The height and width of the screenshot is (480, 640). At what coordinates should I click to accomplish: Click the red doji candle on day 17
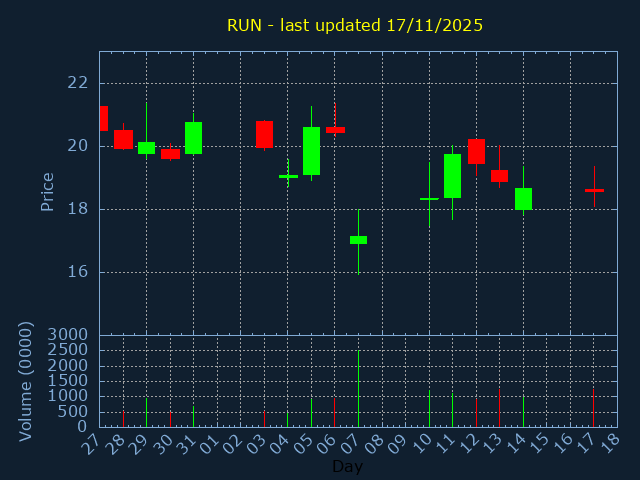tap(594, 190)
